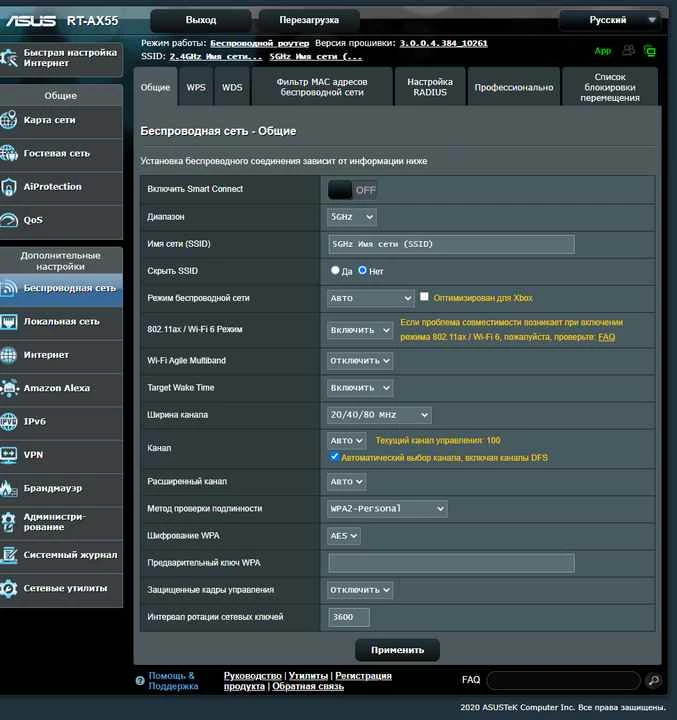Open Расширенный канал dropdown
Image resolution: width=677 pixels, height=720 pixels.
click(347, 482)
